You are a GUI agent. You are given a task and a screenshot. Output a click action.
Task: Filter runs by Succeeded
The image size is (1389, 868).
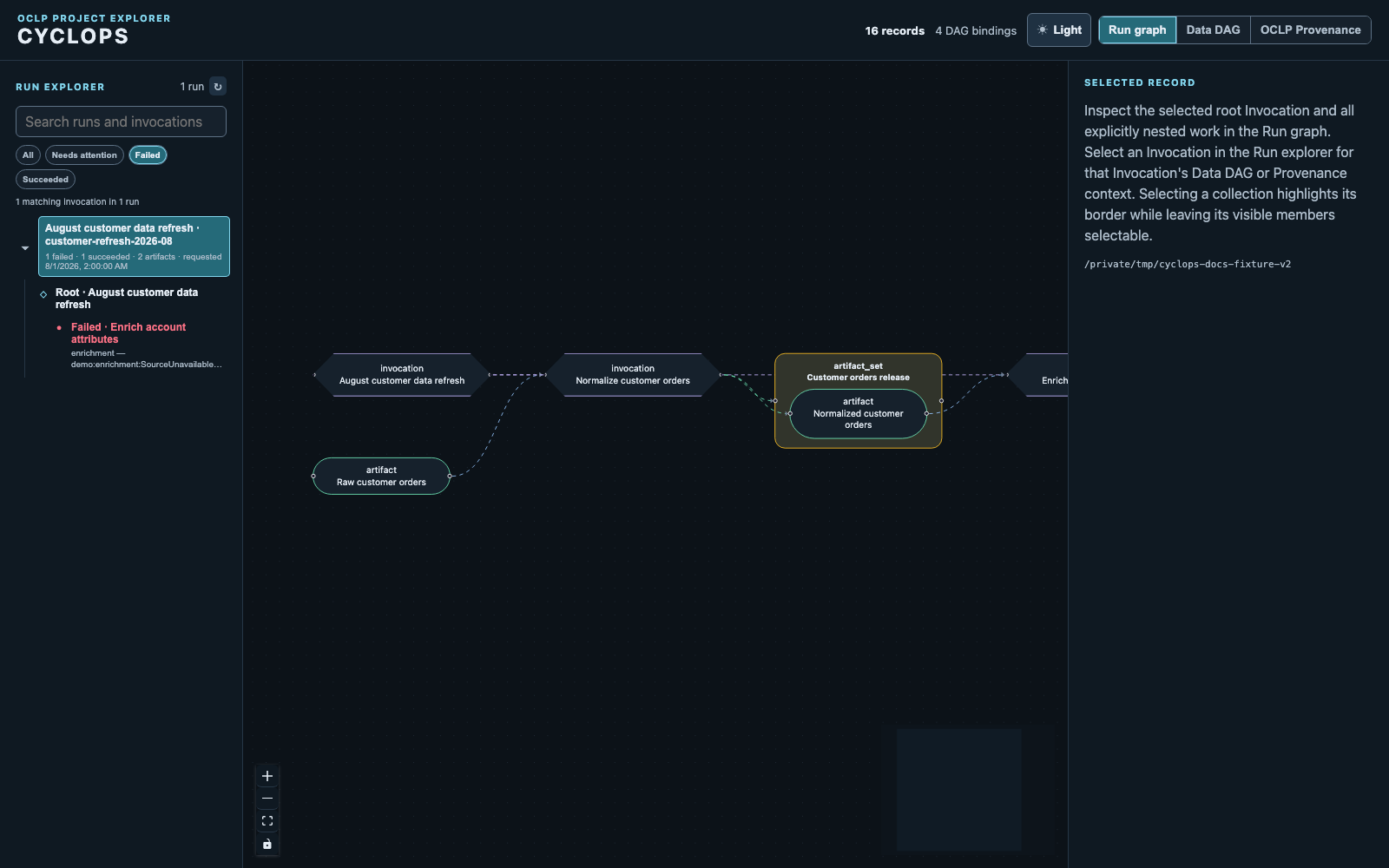click(45, 180)
